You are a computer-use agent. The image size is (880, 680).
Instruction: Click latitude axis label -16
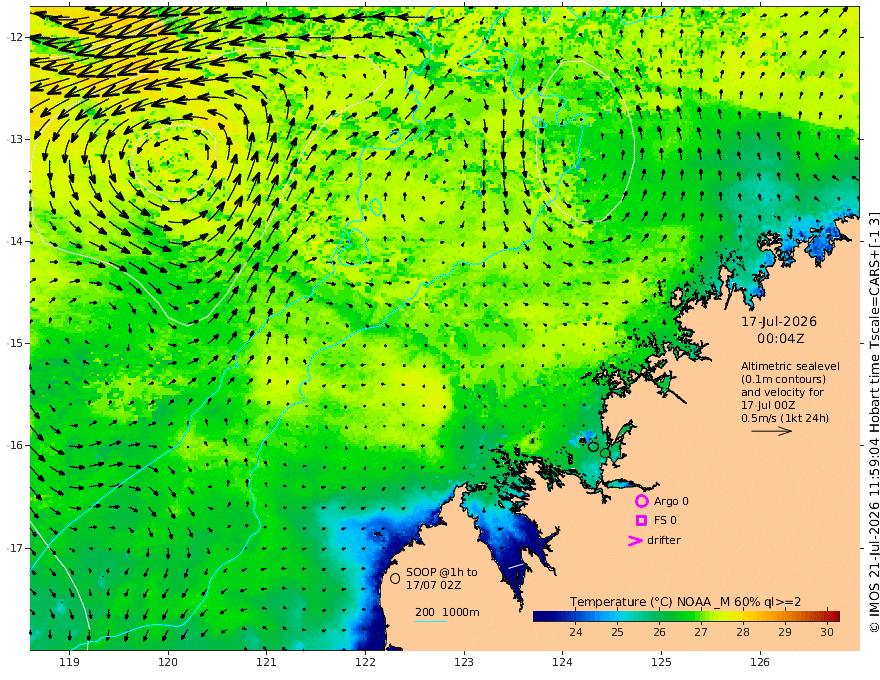(x=15, y=445)
